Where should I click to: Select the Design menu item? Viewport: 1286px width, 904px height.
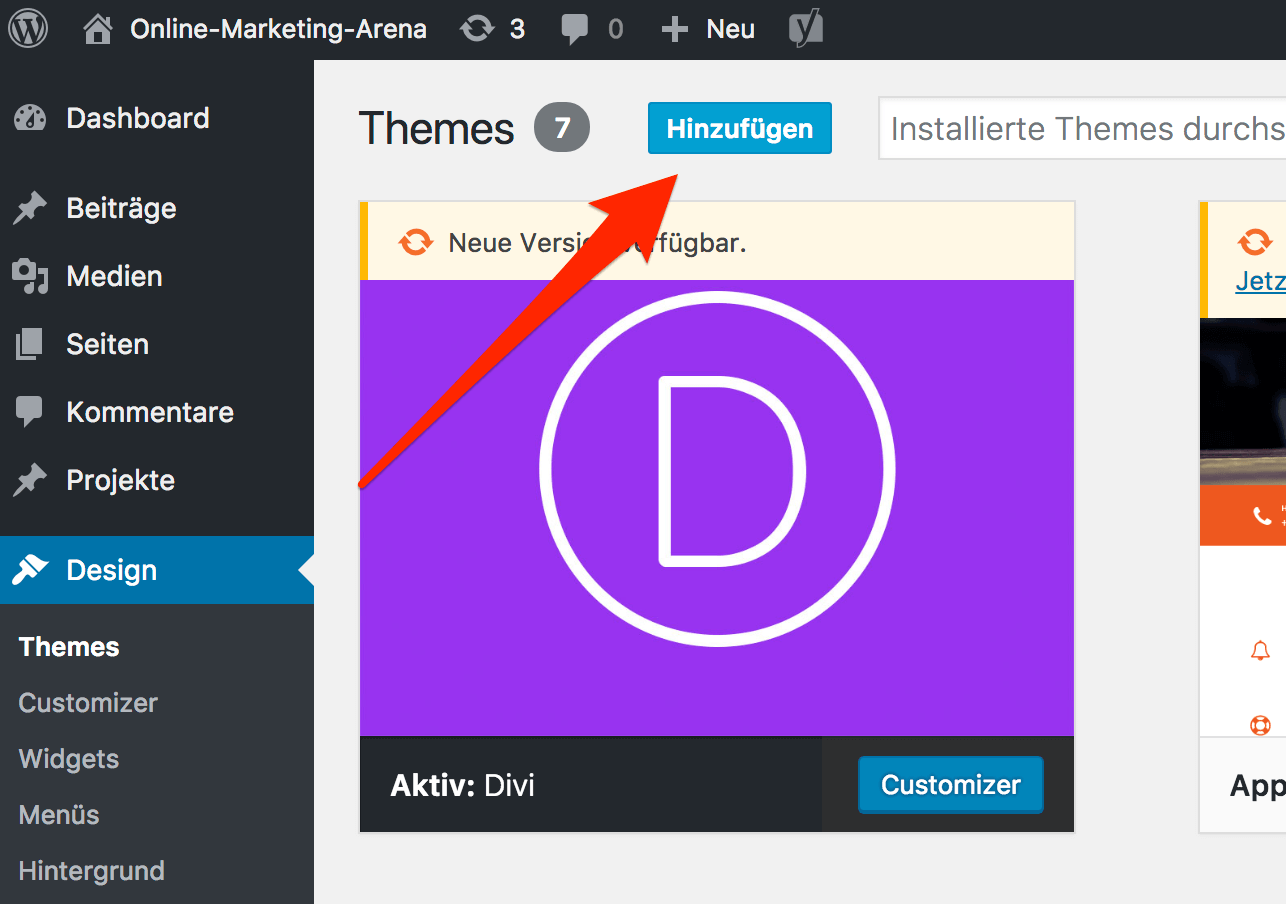pos(157,570)
